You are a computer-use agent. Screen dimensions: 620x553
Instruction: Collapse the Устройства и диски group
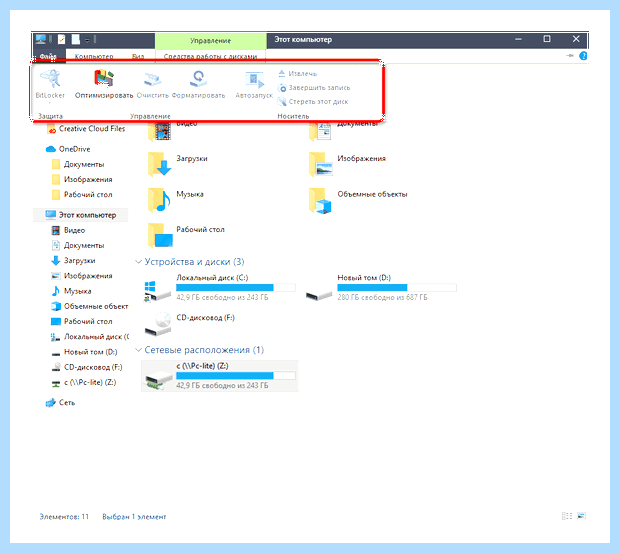tap(138, 262)
